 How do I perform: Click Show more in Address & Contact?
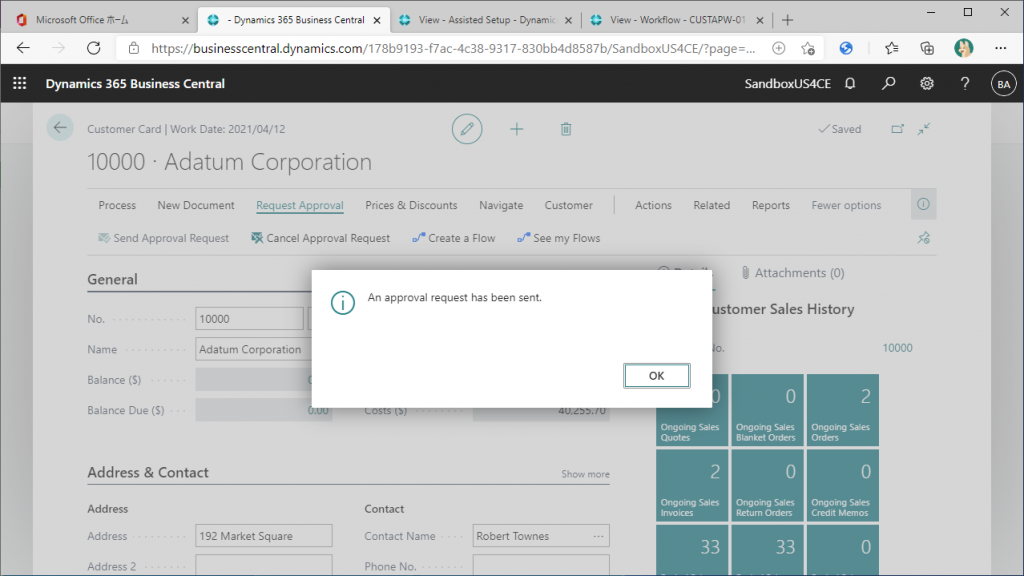tap(585, 474)
